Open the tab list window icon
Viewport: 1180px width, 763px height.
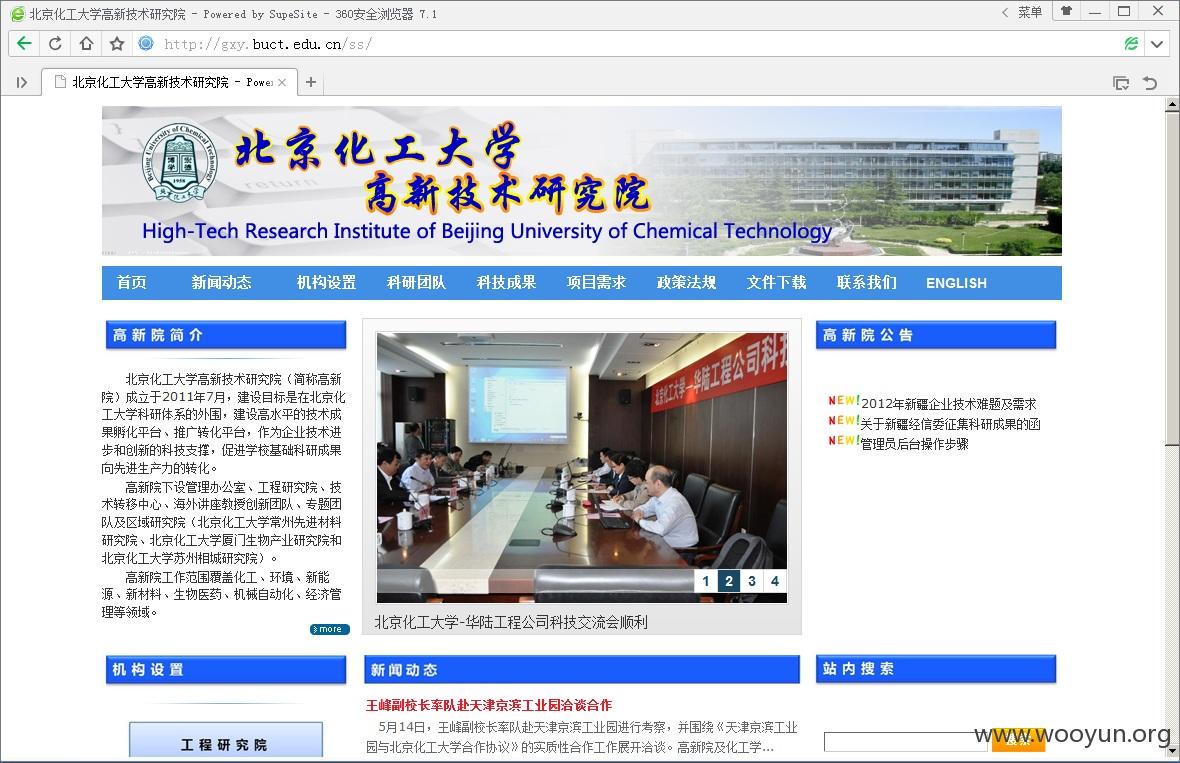(x=1121, y=83)
